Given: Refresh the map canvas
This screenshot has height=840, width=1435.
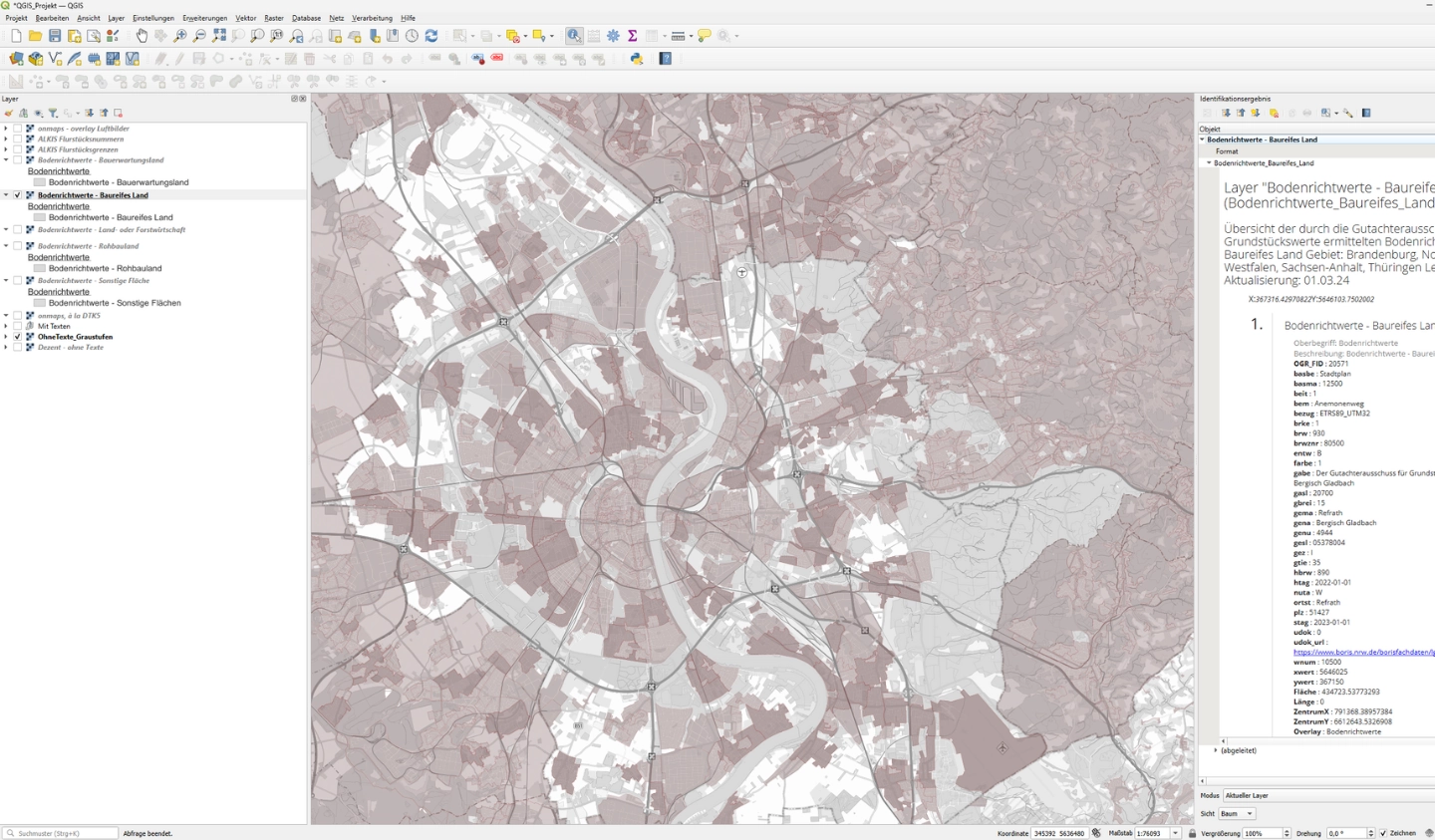Looking at the screenshot, I should tap(430, 36).
